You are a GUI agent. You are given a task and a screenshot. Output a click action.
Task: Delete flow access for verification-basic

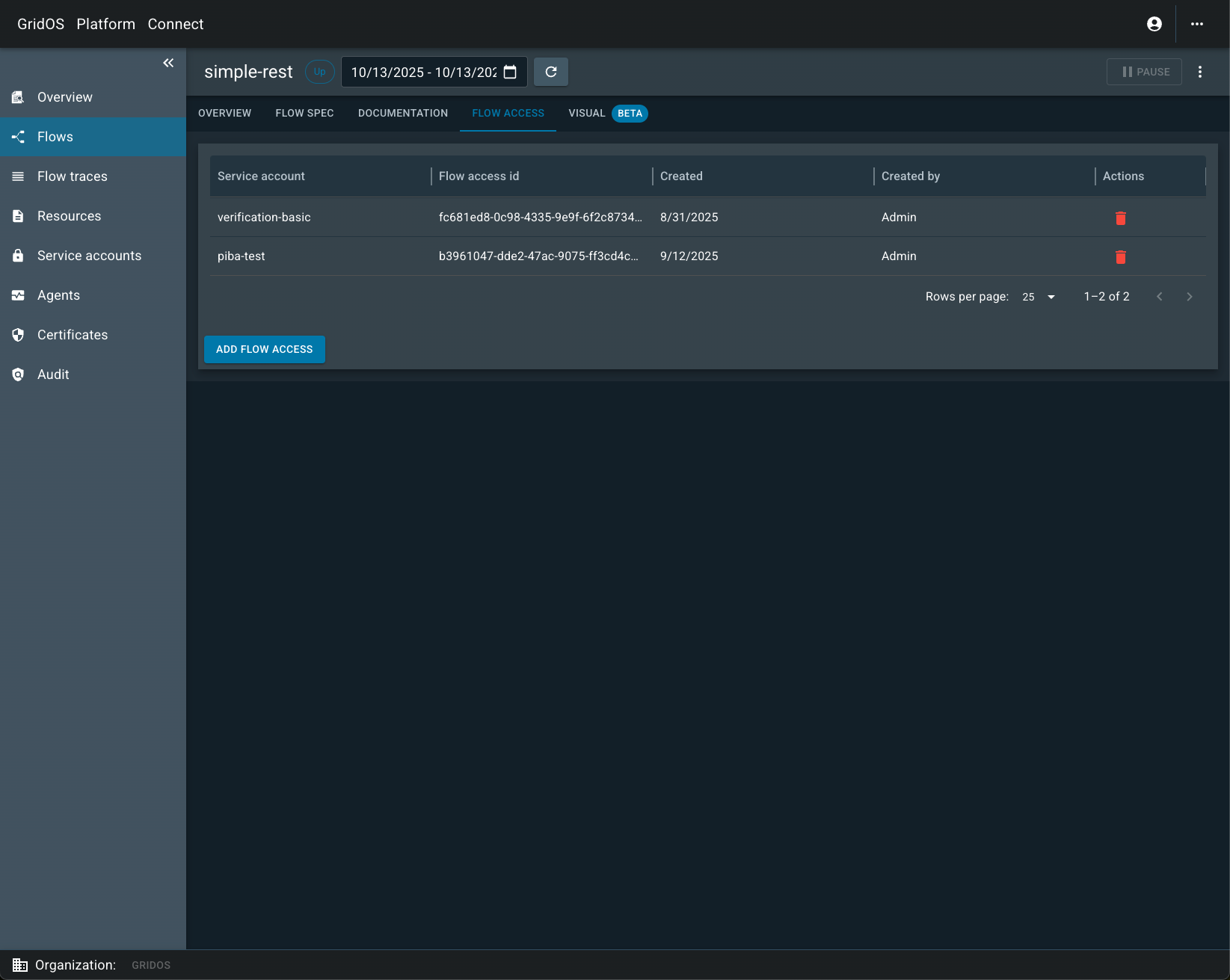tap(1121, 218)
